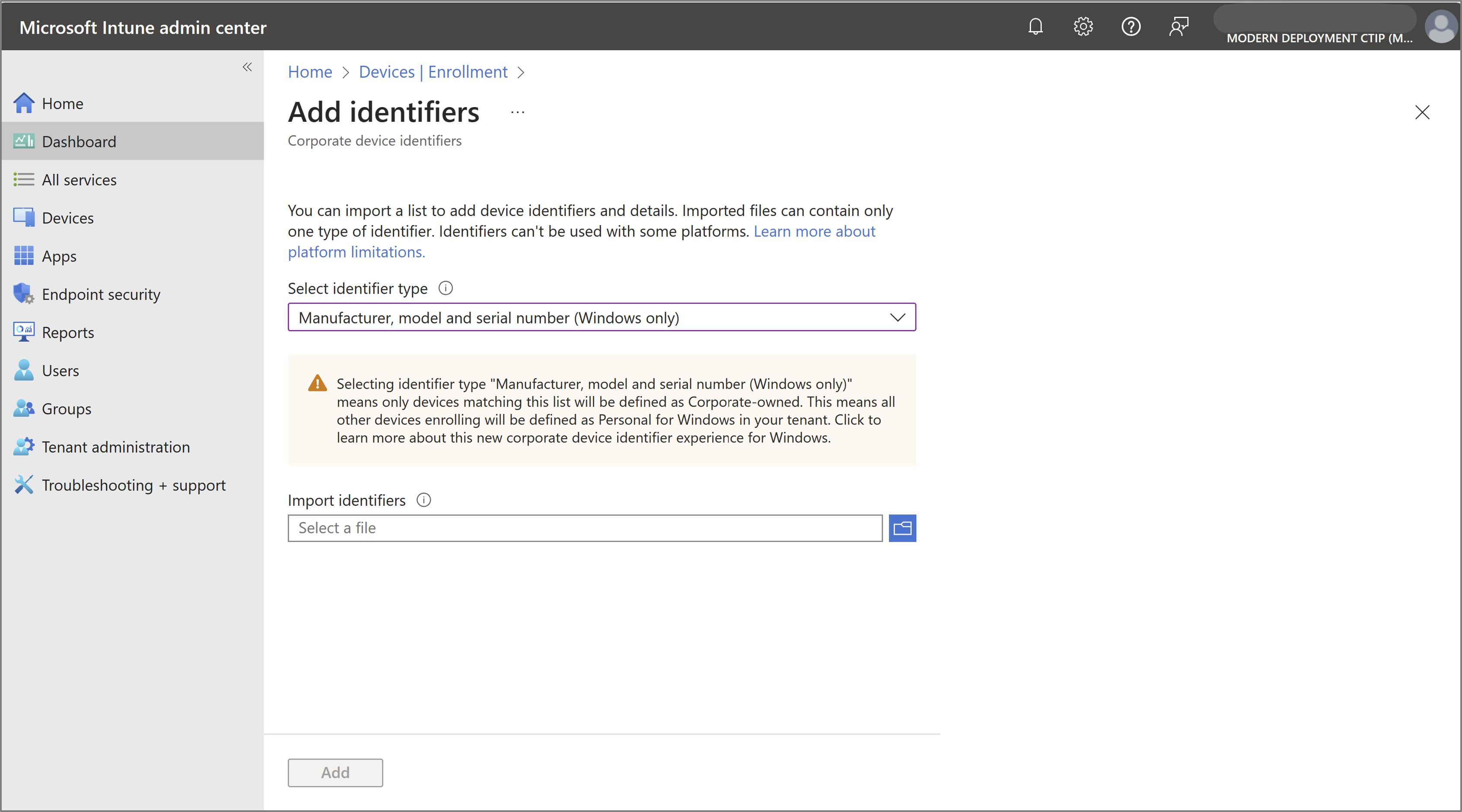Show the identifier type info tooltip
Screen dimensions: 1462x812
446,288
